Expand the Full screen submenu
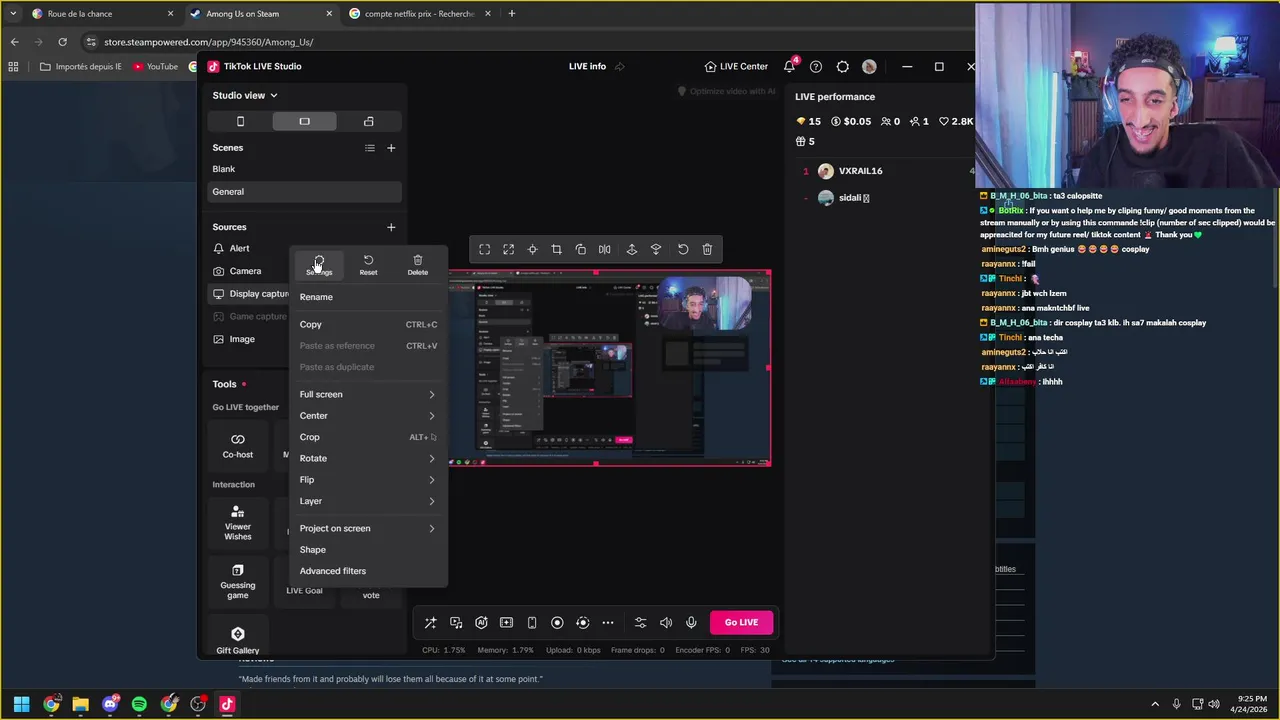This screenshot has width=1280, height=720. (x=367, y=394)
